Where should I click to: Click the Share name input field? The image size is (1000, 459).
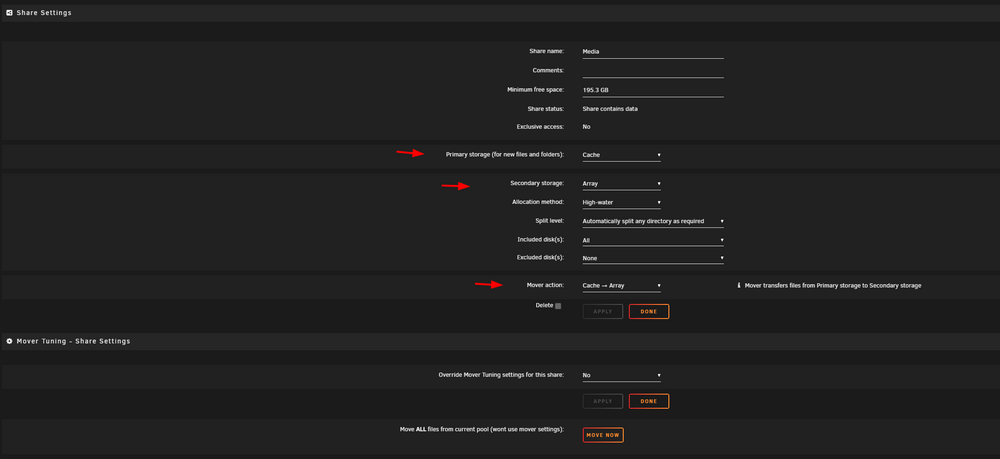click(x=653, y=52)
